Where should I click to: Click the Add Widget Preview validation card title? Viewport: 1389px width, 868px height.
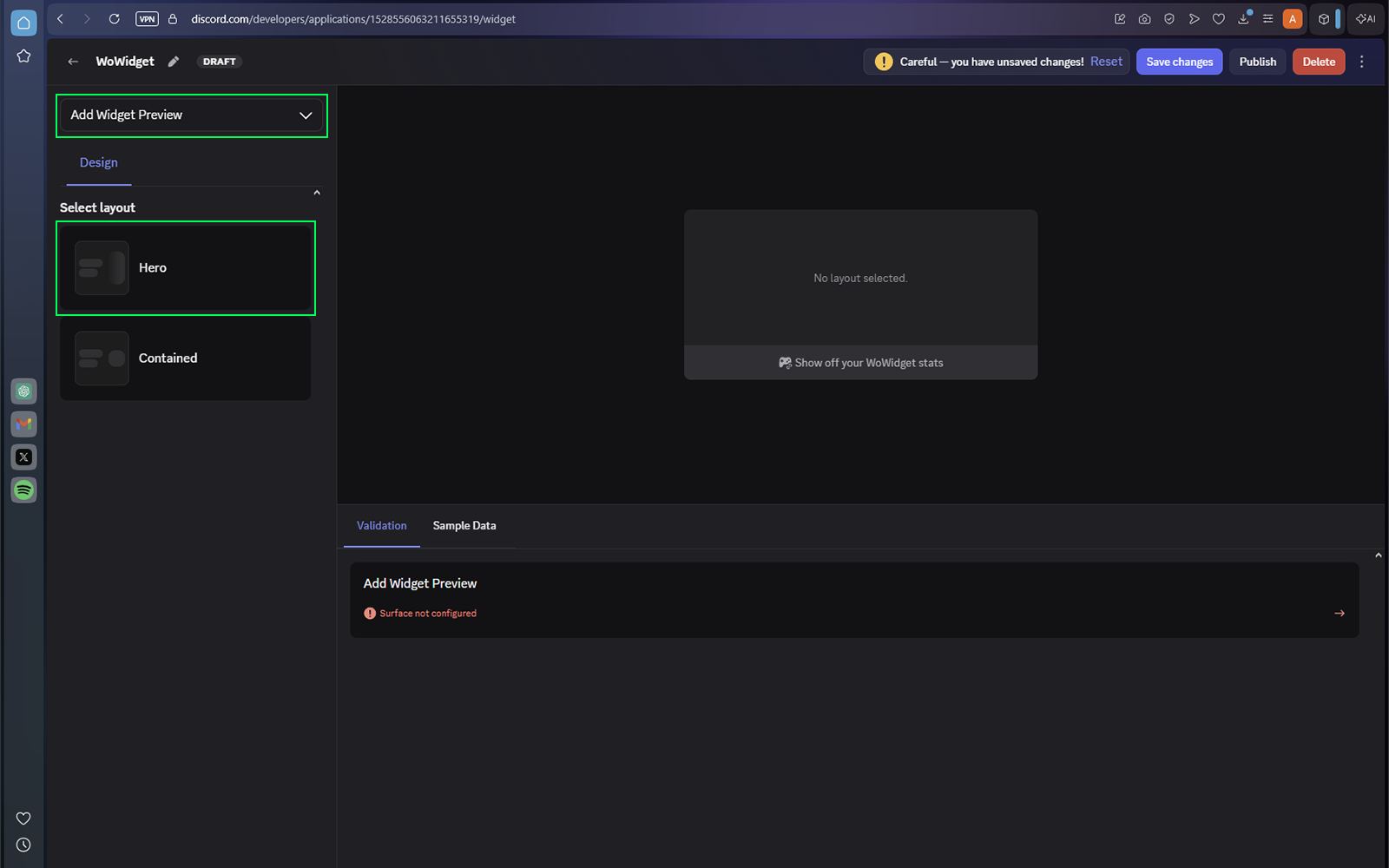(x=420, y=584)
